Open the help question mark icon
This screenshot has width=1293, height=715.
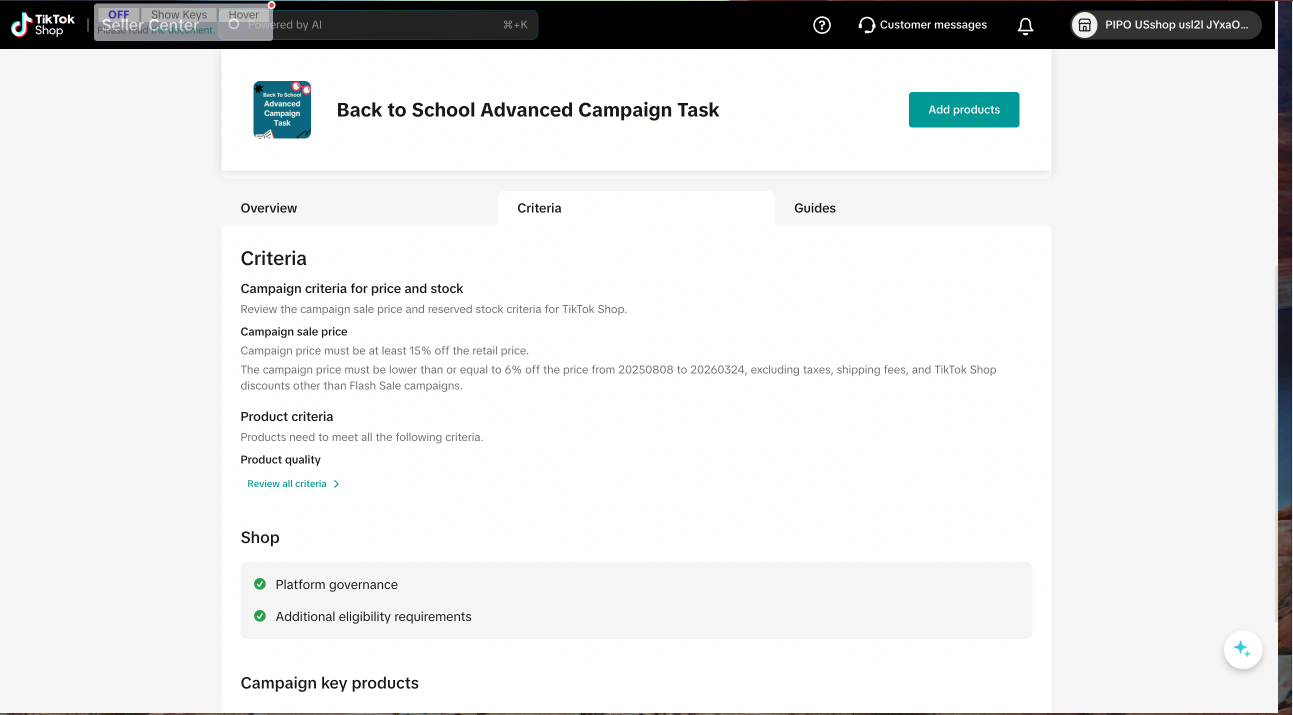pos(822,25)
